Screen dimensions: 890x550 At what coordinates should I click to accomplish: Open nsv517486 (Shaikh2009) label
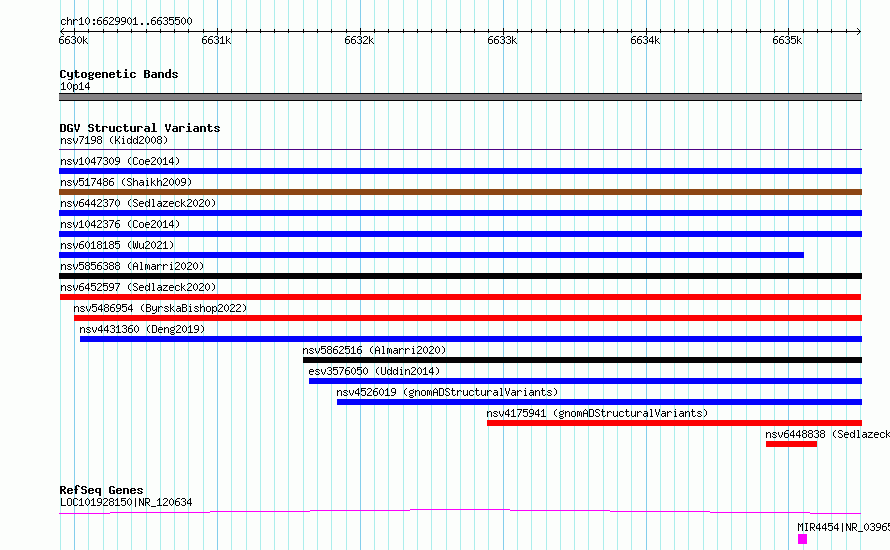(126, 182)
